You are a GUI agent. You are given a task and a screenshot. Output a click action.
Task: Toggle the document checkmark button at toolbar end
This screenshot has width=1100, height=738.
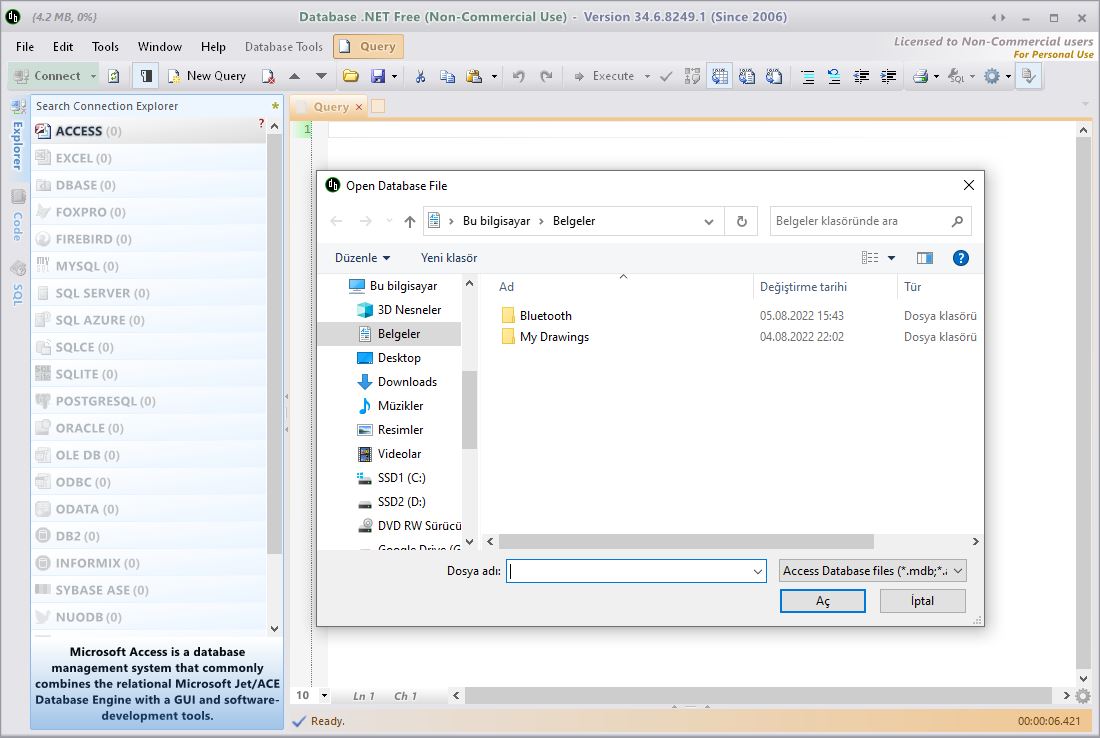[1028, 76]
